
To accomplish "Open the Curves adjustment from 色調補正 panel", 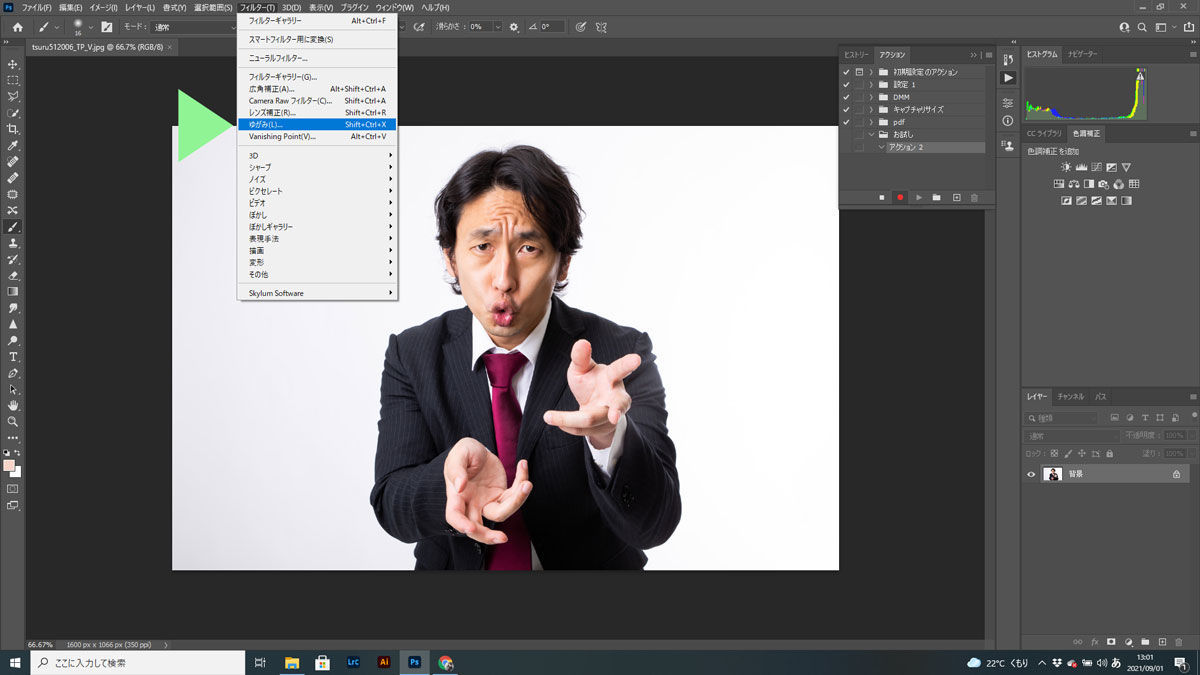I will pos(1096,167).
